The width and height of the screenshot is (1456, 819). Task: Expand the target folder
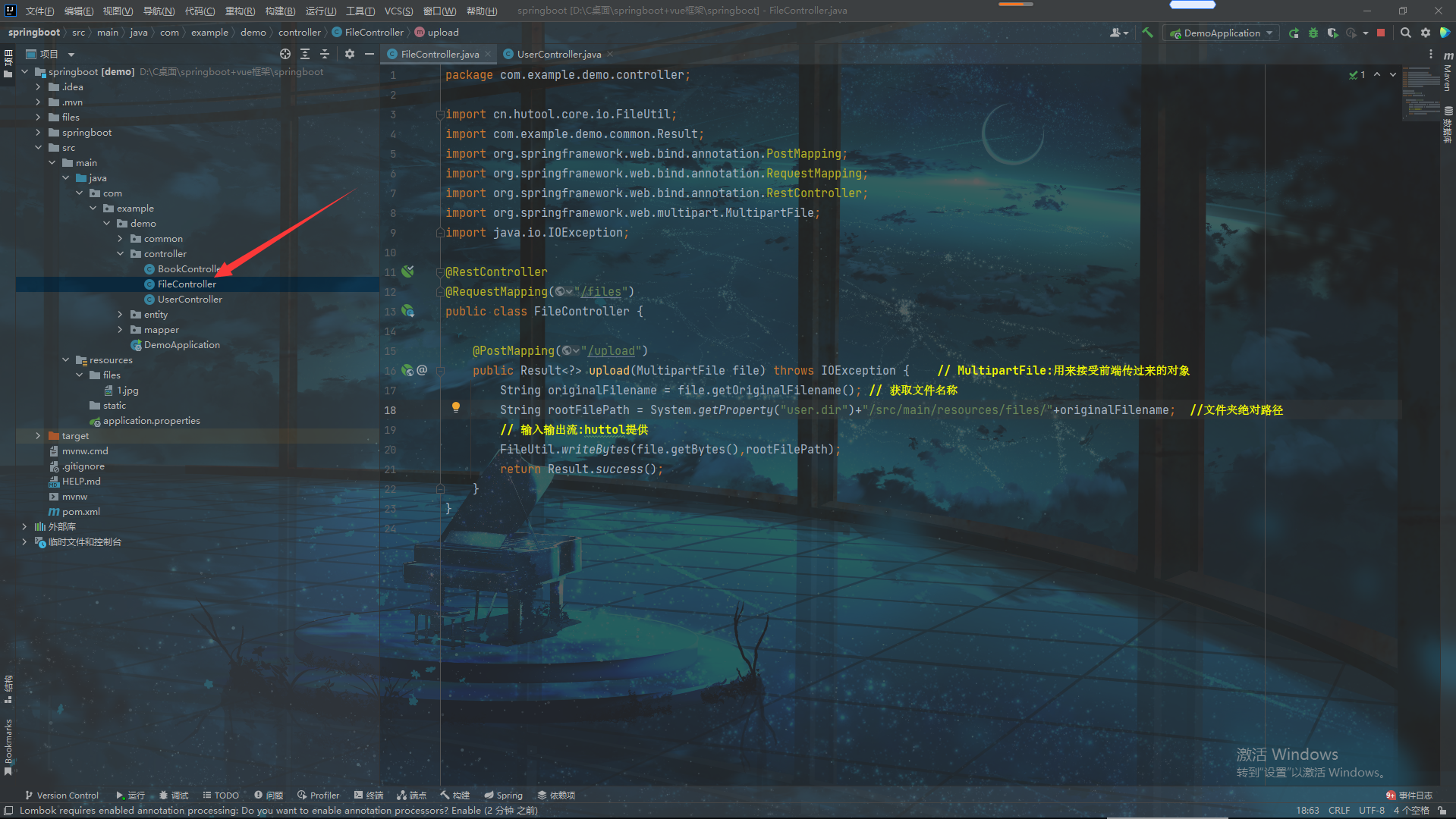point(38,435)
